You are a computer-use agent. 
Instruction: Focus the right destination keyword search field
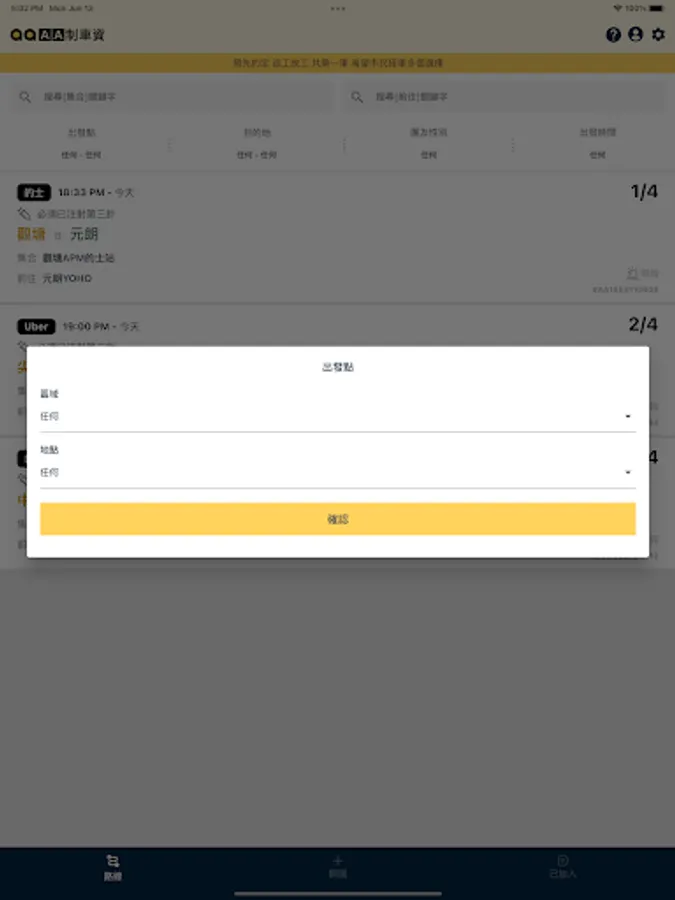point(503,97)
